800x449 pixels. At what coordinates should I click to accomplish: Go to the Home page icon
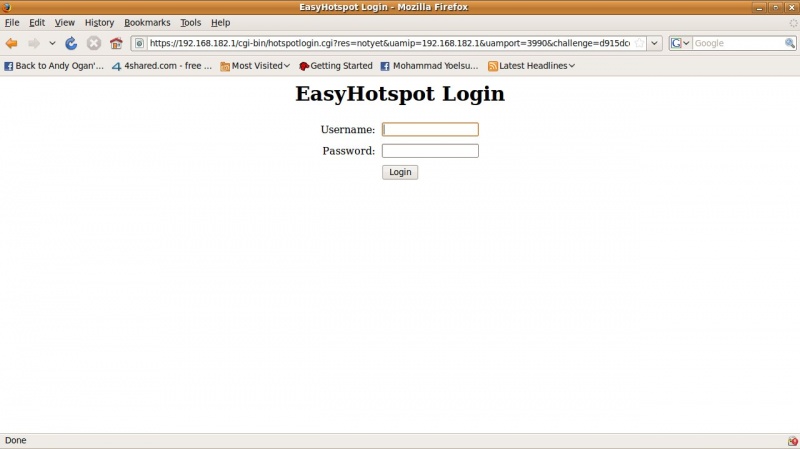[x=116, y=43]
